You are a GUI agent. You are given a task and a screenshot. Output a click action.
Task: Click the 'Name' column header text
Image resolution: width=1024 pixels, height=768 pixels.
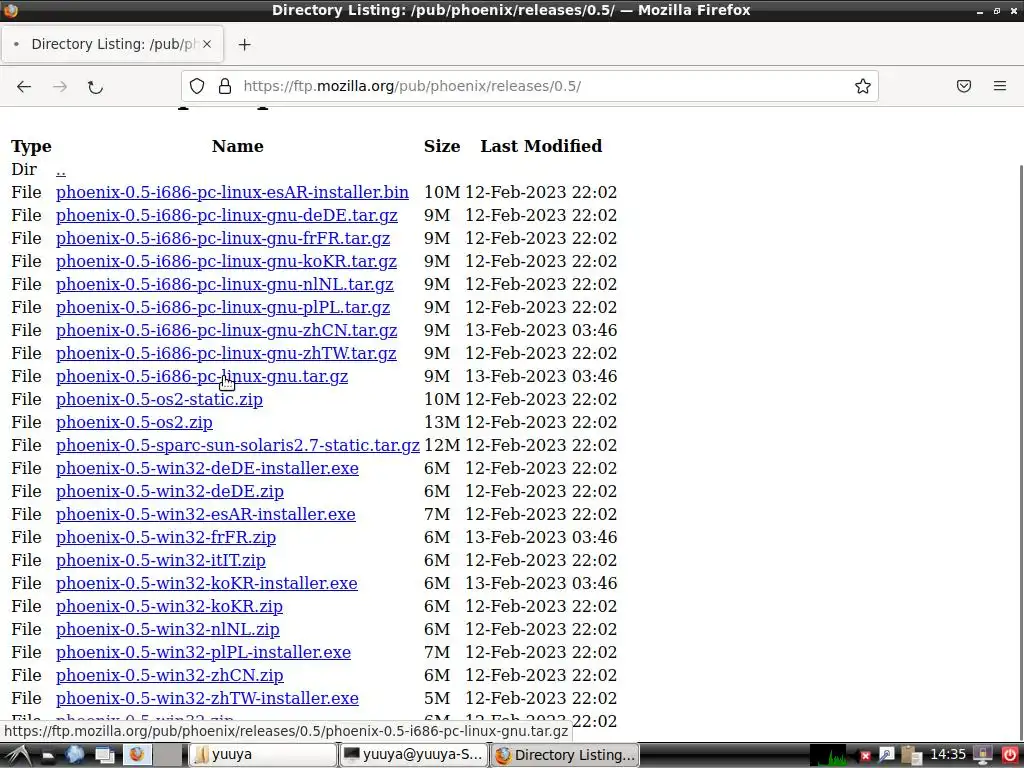pos(238,146)
